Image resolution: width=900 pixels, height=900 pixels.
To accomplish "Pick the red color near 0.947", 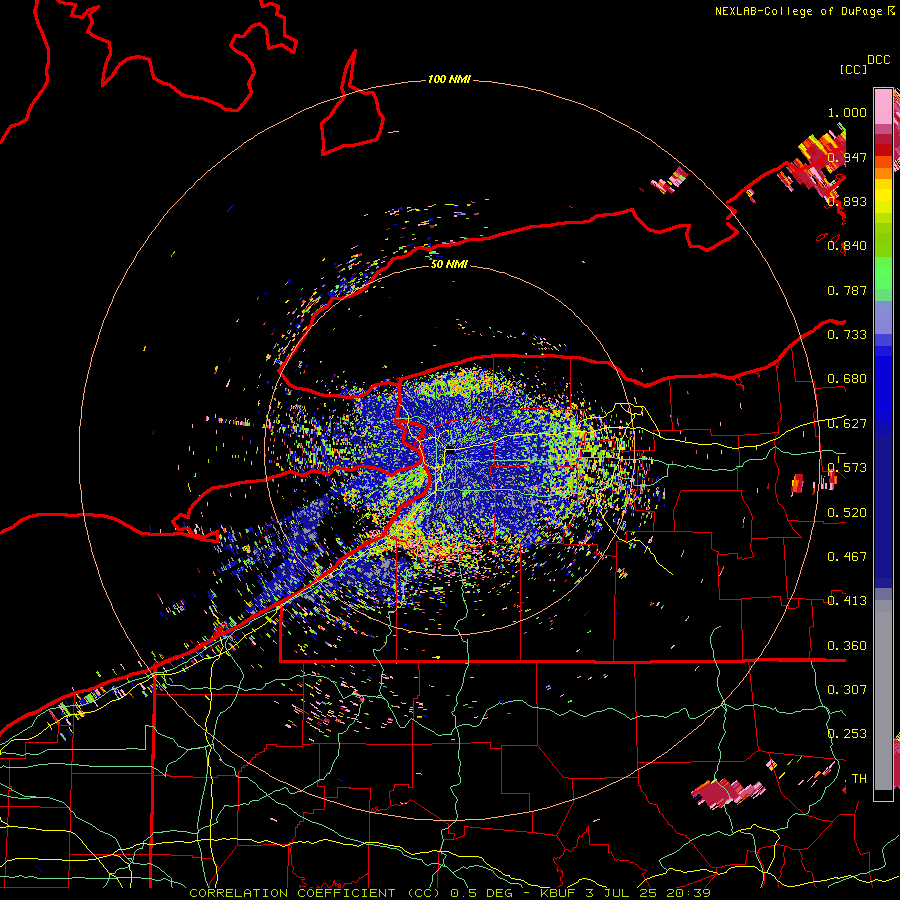I will (x=883, y=149).
